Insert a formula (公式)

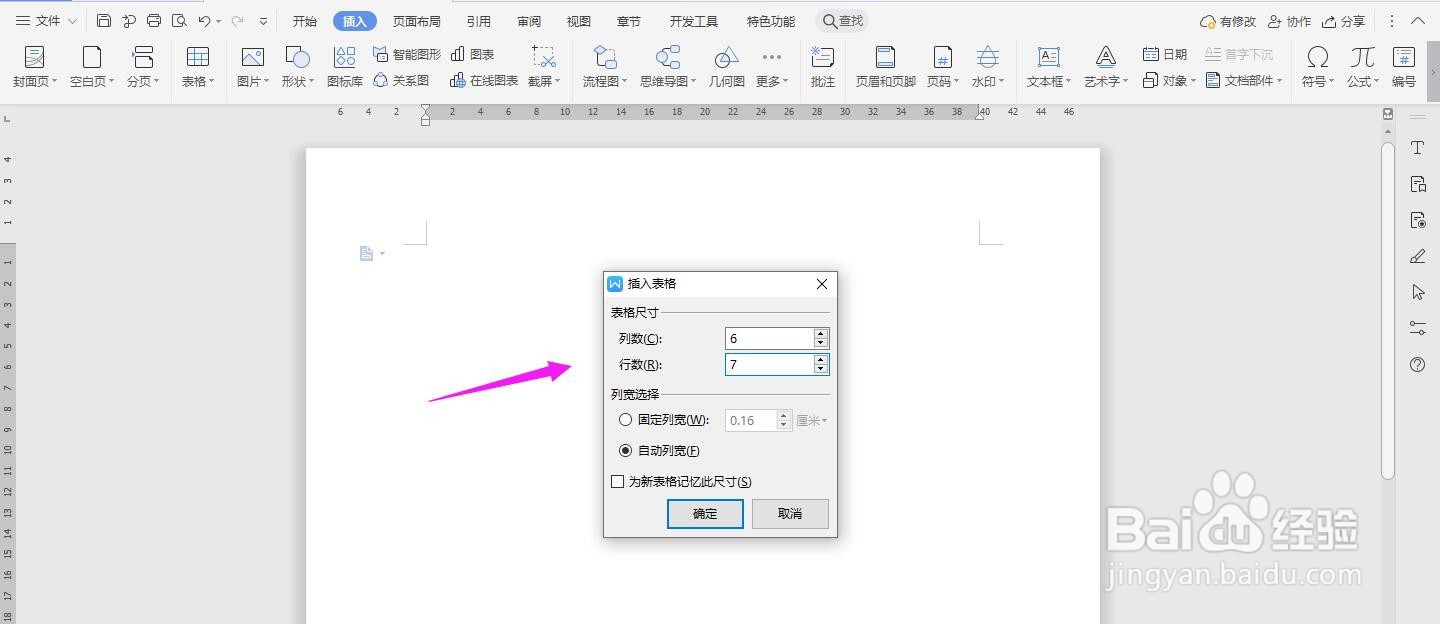pyautogui.click(x=1362, y=67)
